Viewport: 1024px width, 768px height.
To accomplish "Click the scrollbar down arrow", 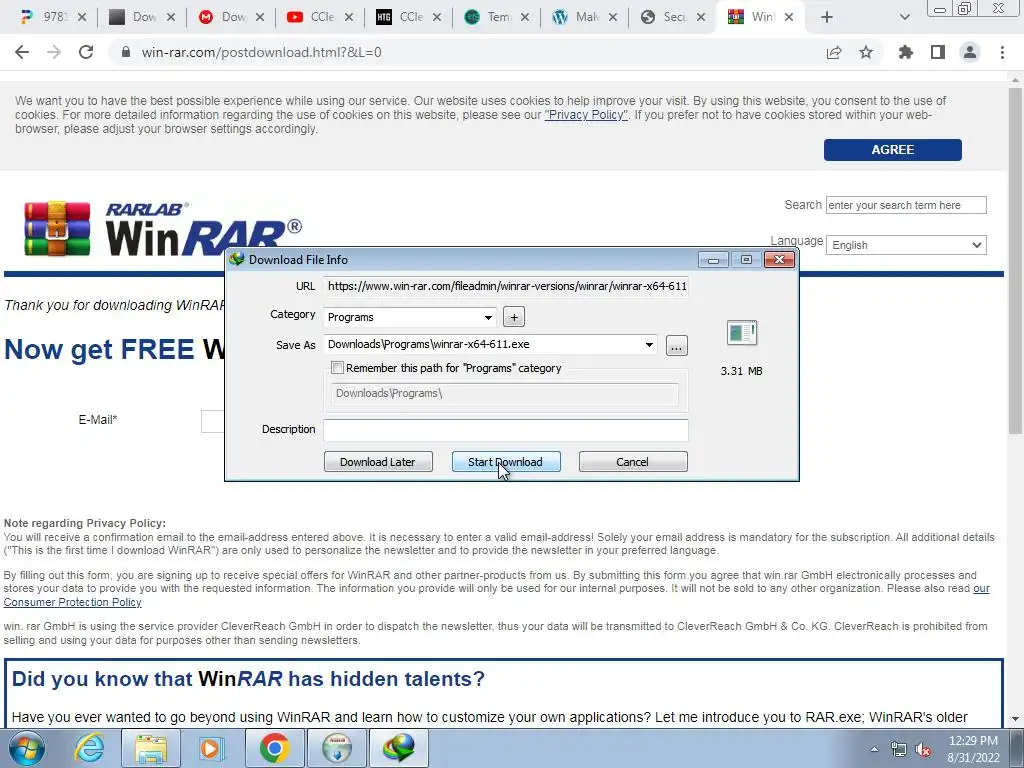I will 1015,718.
